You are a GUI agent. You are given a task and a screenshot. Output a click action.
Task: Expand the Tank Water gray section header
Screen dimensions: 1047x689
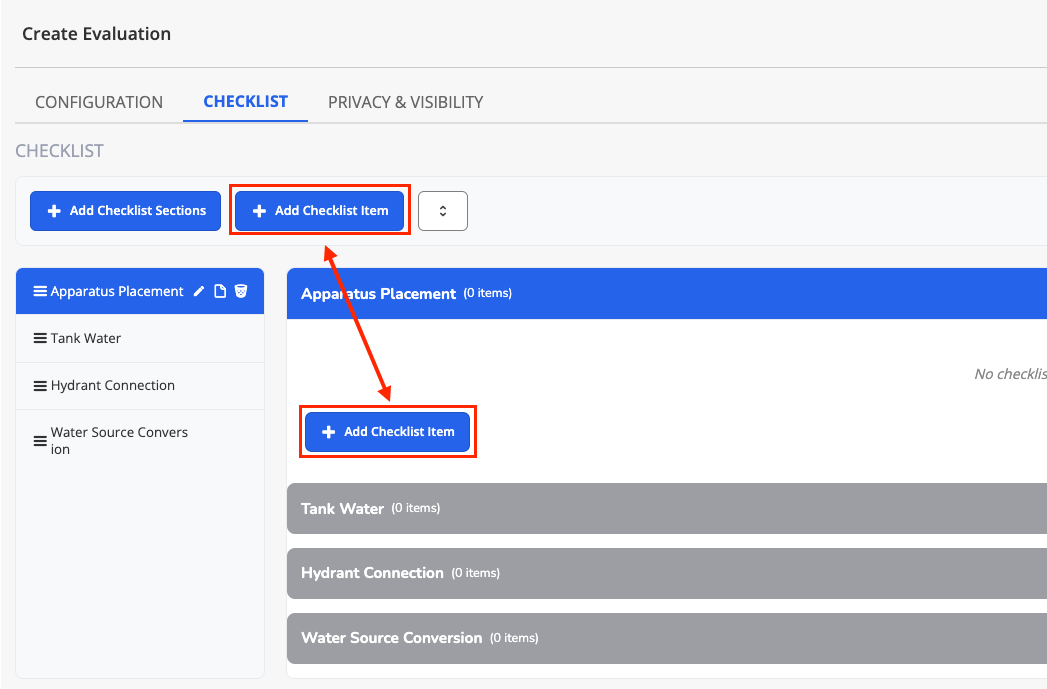pyautogui.click(x=666, y=508)
